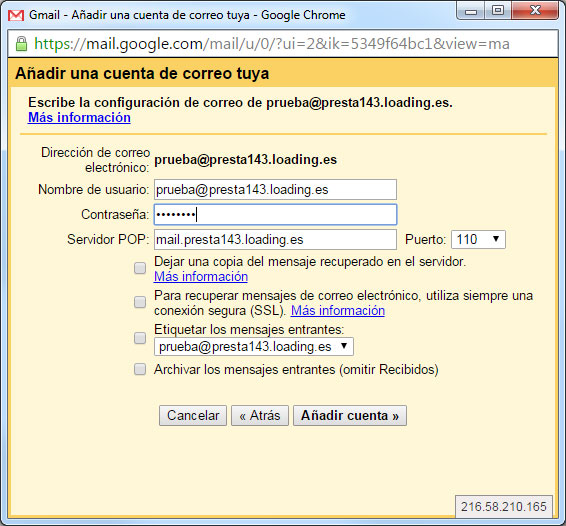Click the Añadir cuenta button
Viewport: 566px width, 526px height.
coord(350,416)
